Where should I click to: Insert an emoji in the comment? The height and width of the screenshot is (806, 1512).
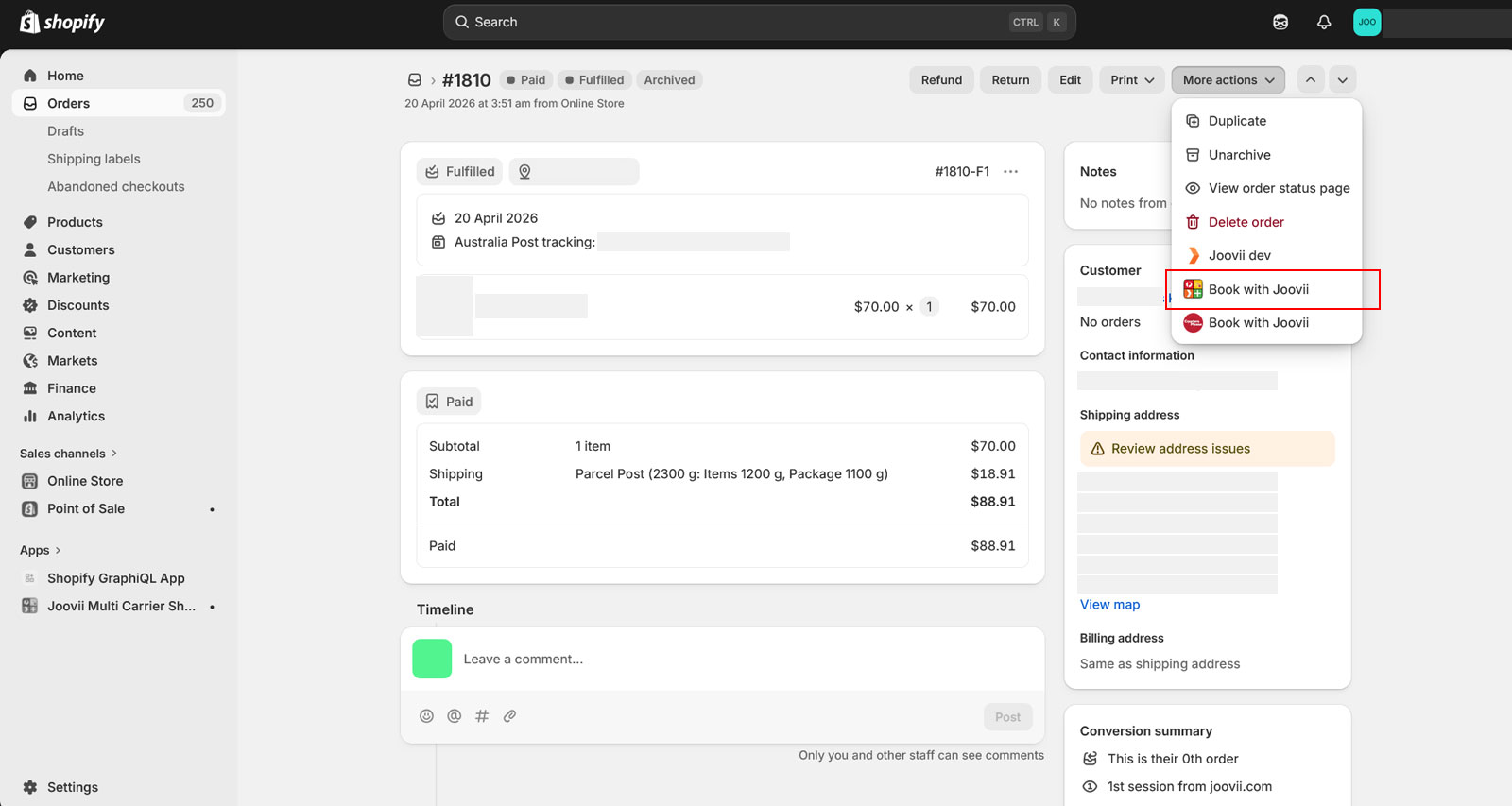click(x=426, y=716)
